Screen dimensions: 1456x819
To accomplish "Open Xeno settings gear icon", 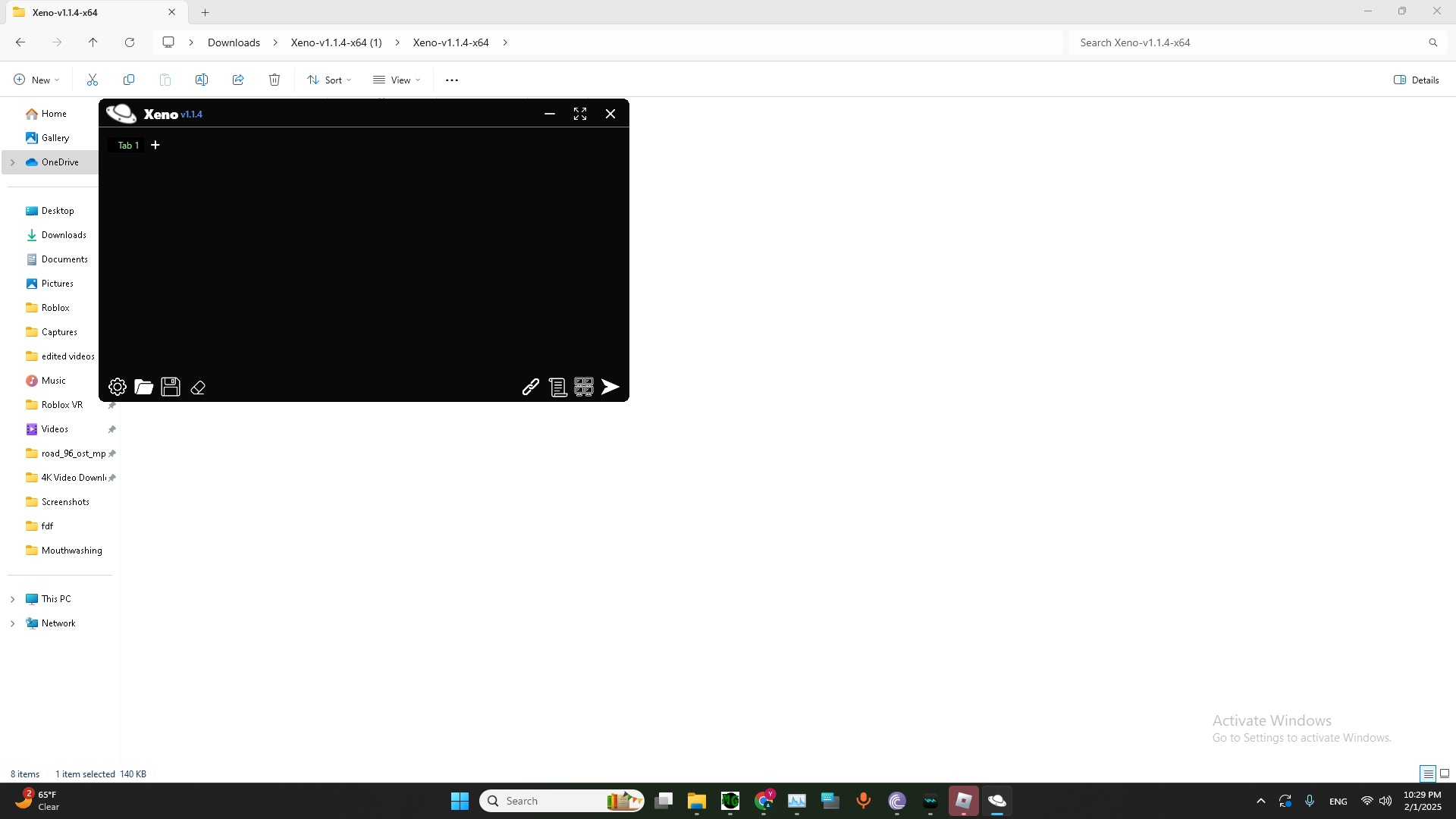I will point(118,387).
